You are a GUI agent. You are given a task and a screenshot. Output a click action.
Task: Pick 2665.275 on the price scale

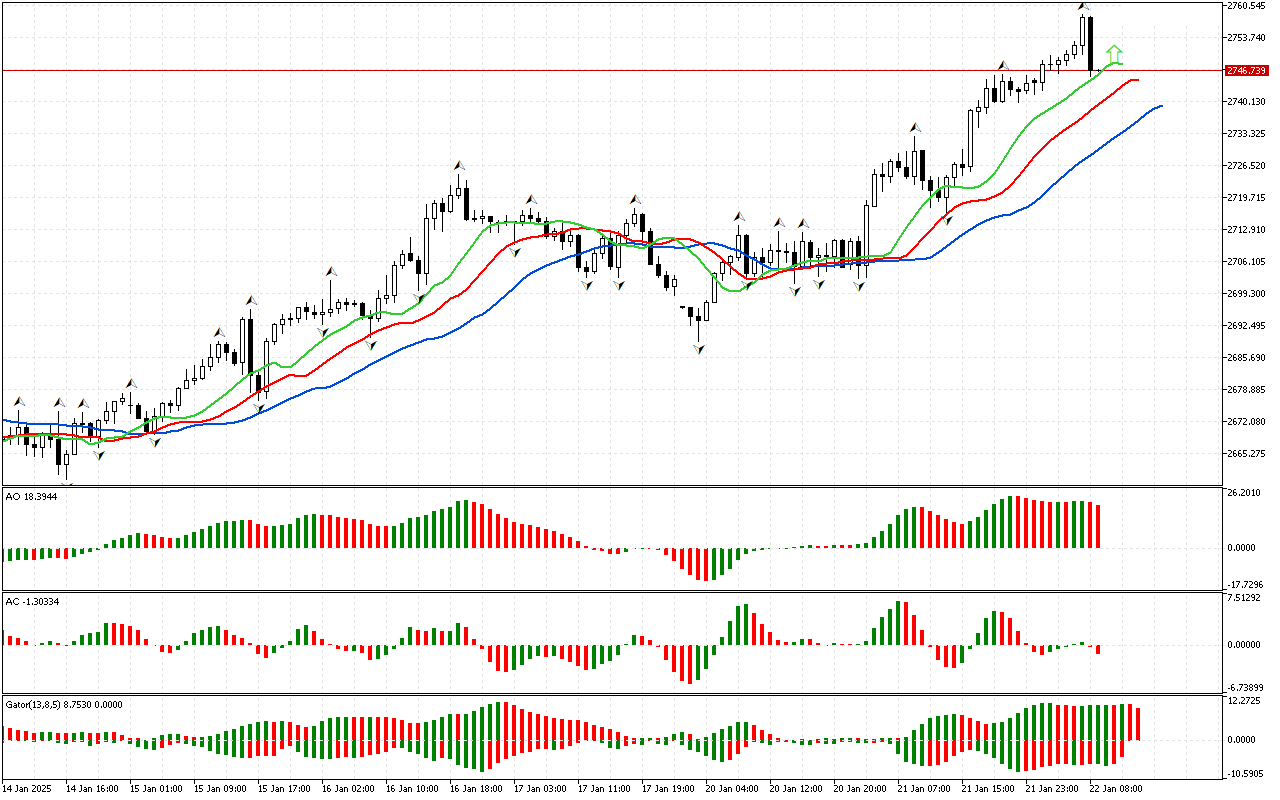click(x=1245, y=454)
